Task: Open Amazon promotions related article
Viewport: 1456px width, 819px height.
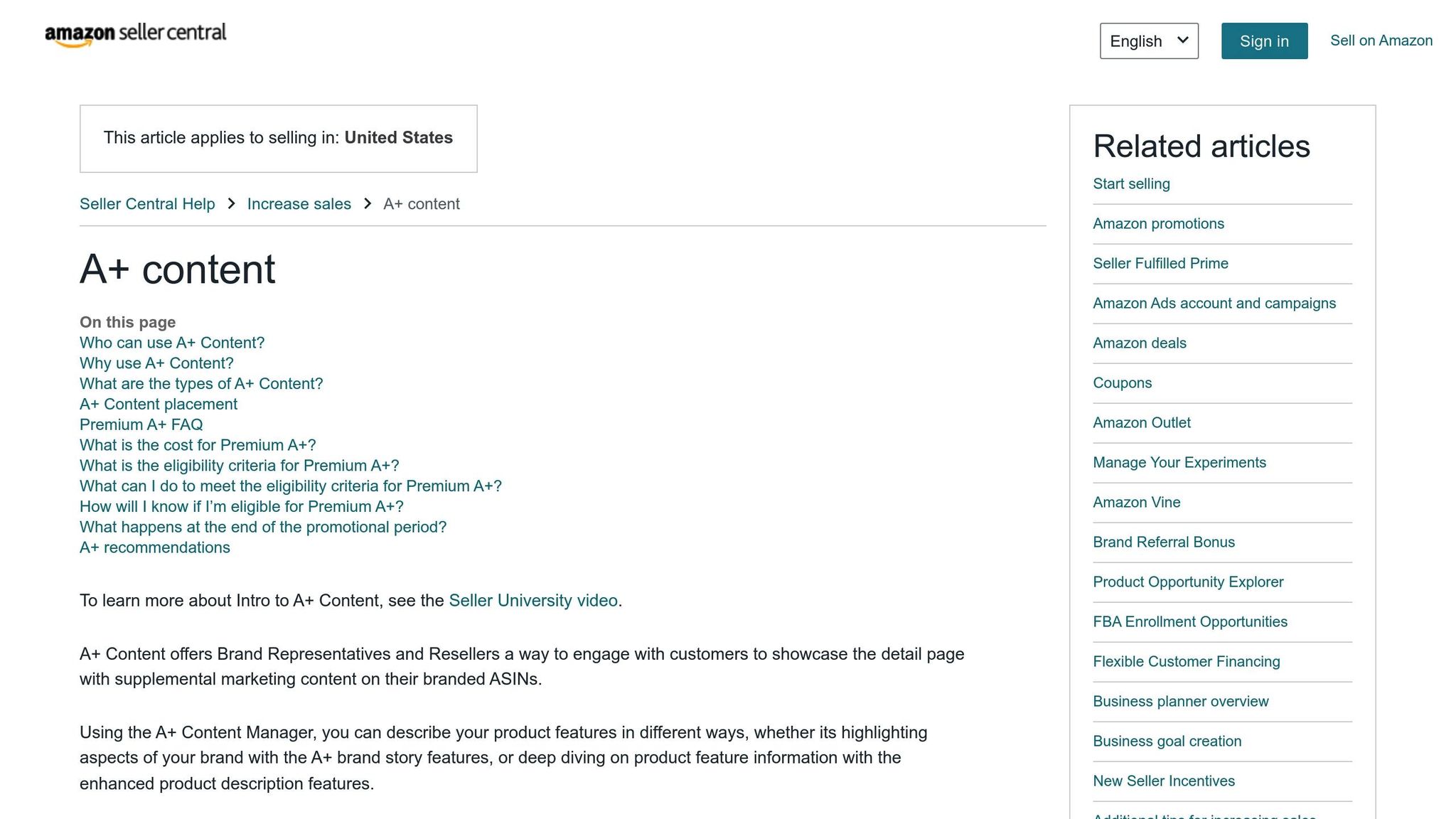Action: pyautogui.click(x=1158, y=224)
